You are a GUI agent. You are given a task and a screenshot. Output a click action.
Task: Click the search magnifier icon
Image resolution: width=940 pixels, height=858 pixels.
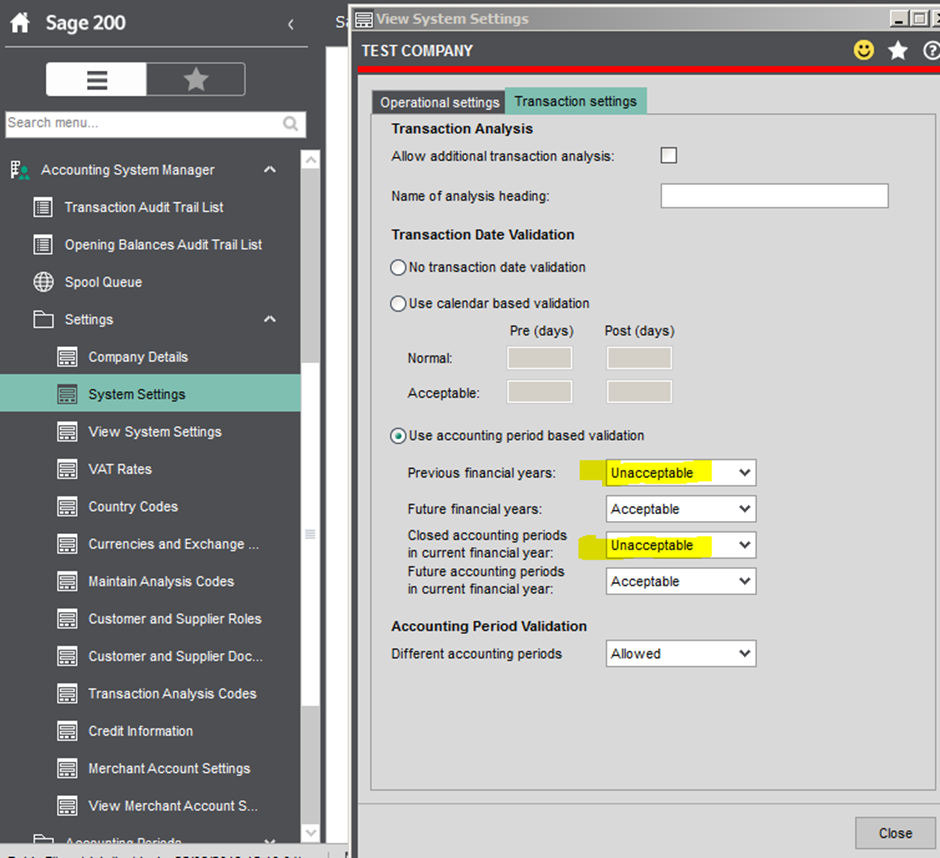point(291,124)
